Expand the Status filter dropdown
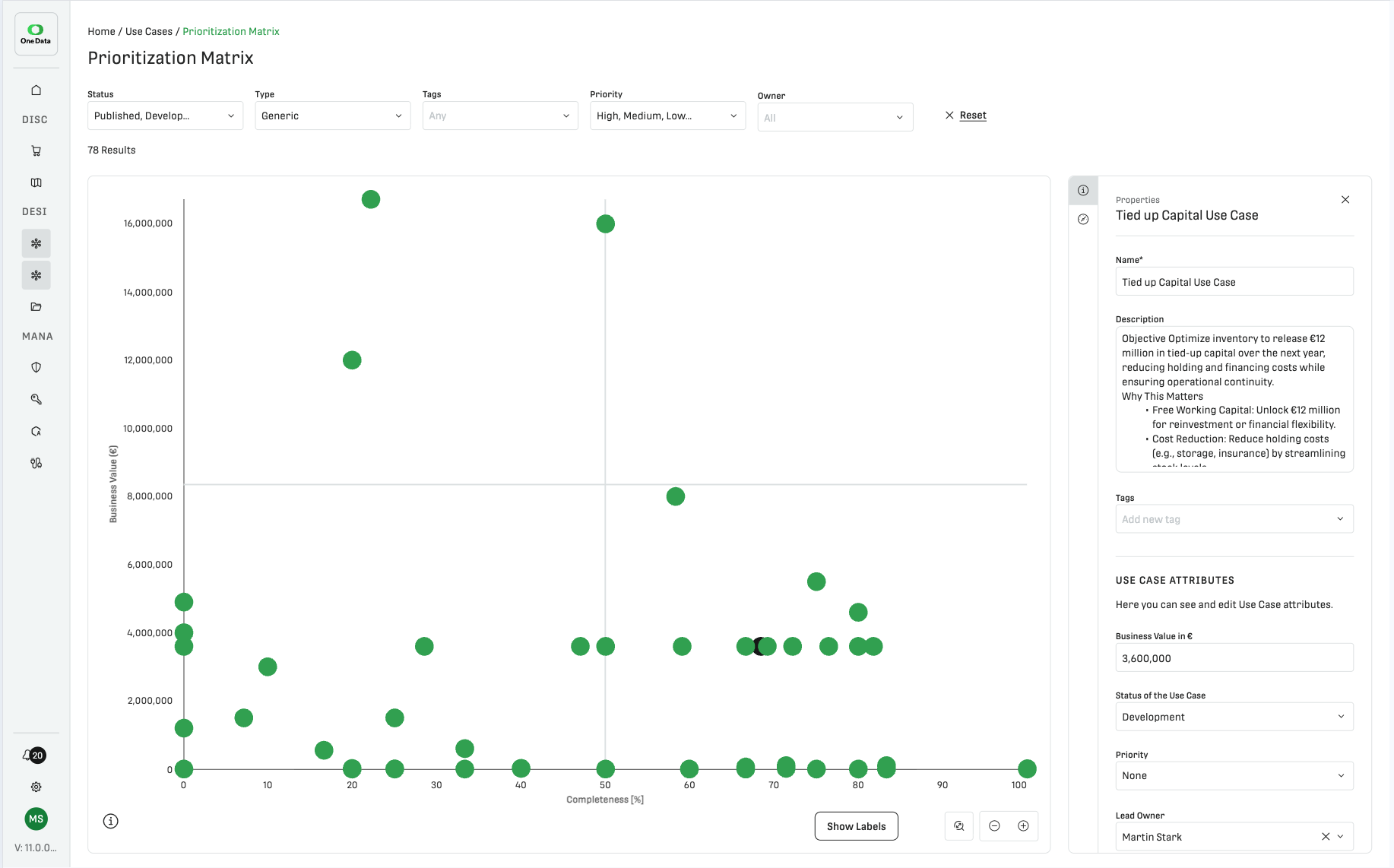Image resolution: width=1394 pixels, height=868 pixels. (x=165, y=116)
